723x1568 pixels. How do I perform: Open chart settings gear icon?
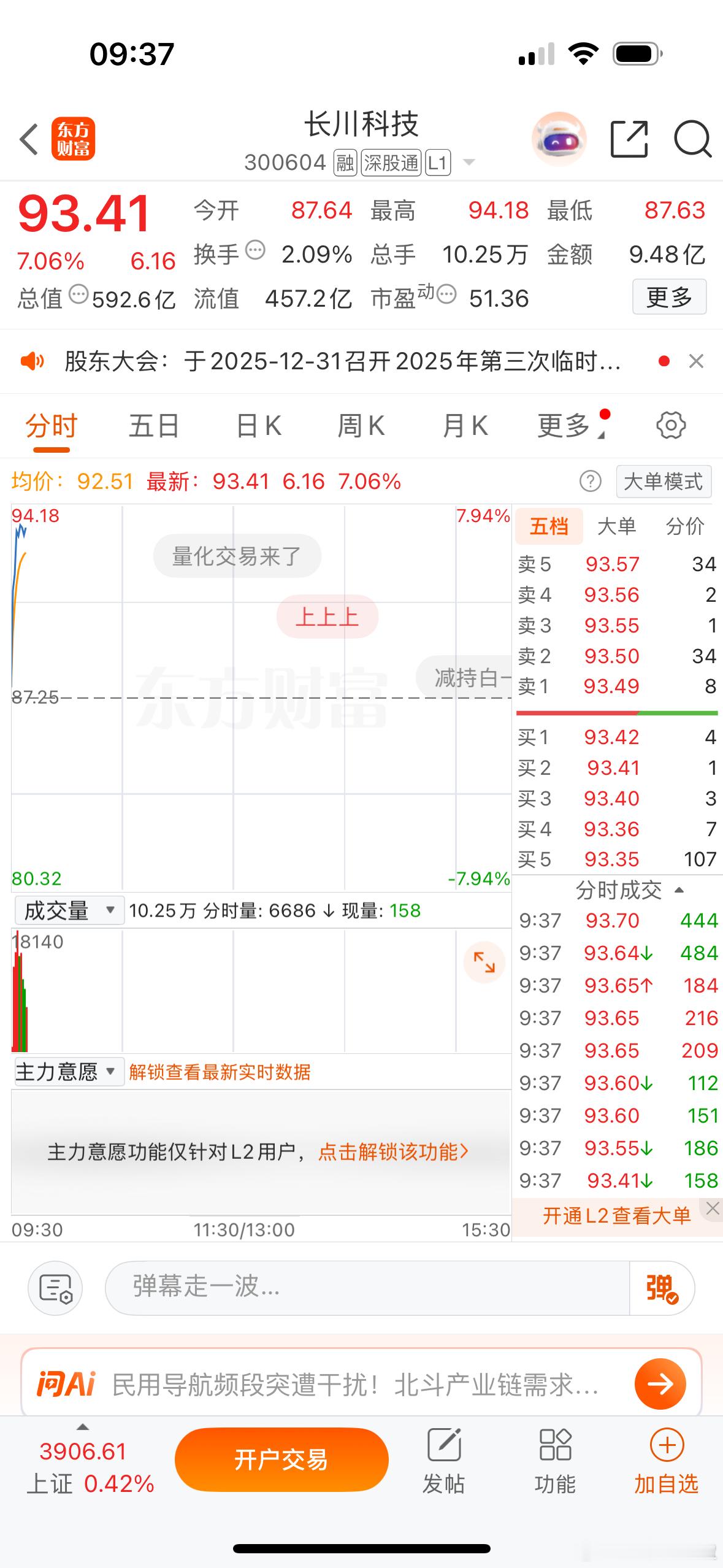point(671,425)
